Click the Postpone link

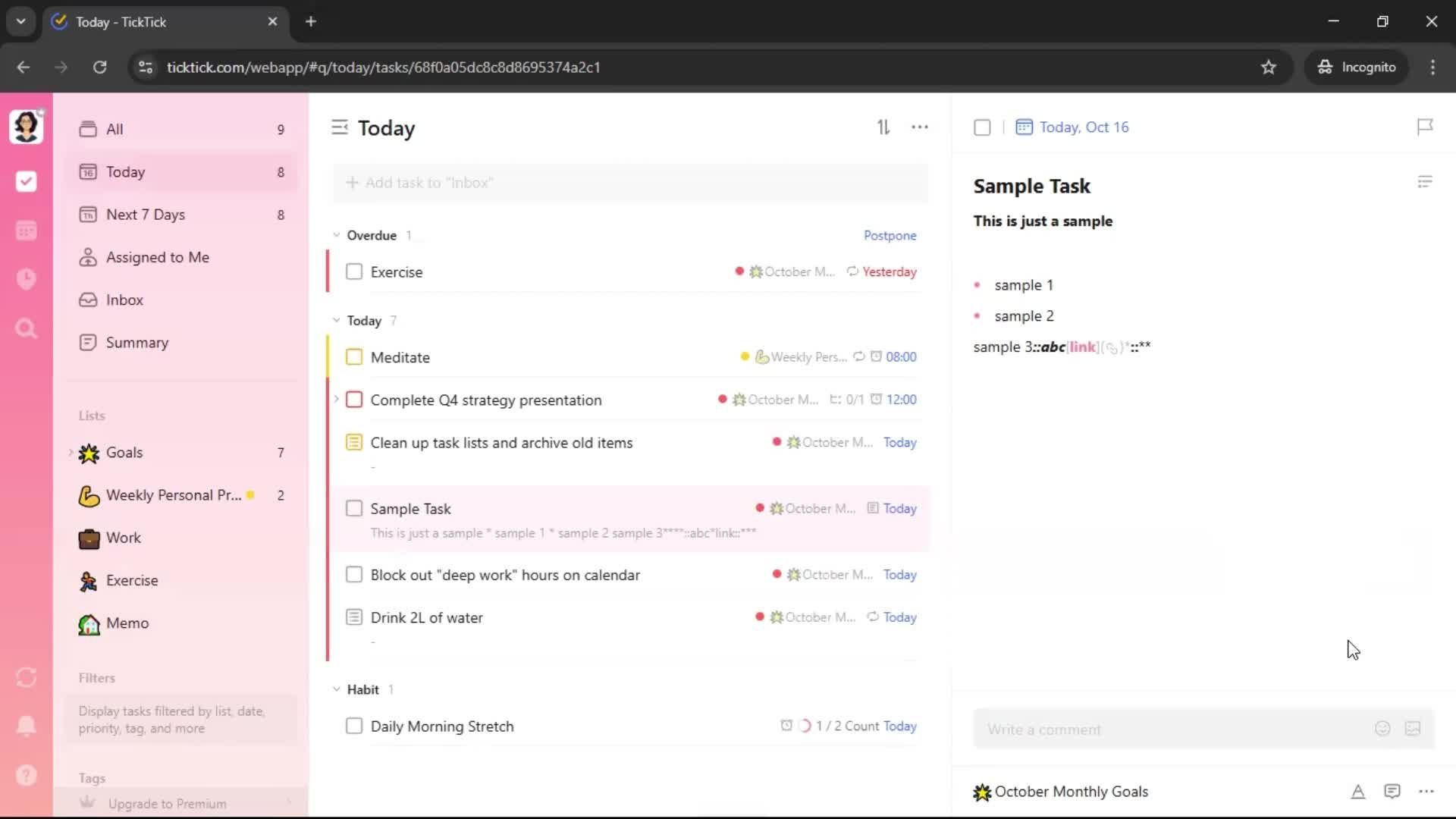(x=890, y=235)
